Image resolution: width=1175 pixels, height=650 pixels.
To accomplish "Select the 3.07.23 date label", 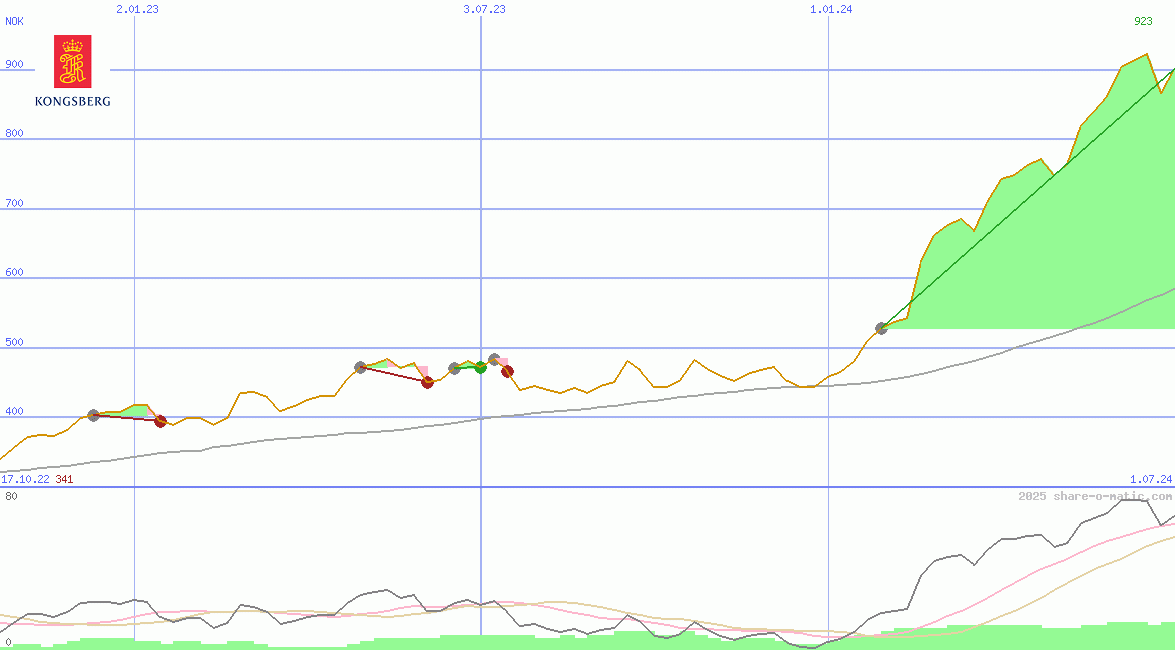I will click(484, 9).
